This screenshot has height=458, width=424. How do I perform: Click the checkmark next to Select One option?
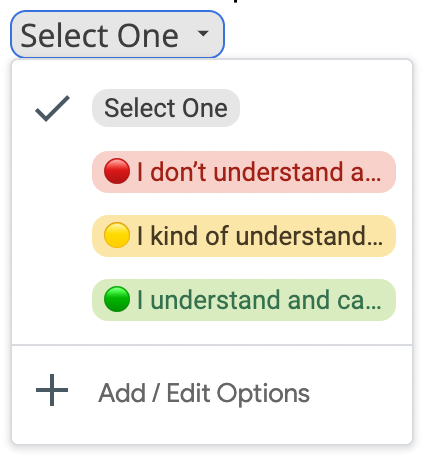53,109
